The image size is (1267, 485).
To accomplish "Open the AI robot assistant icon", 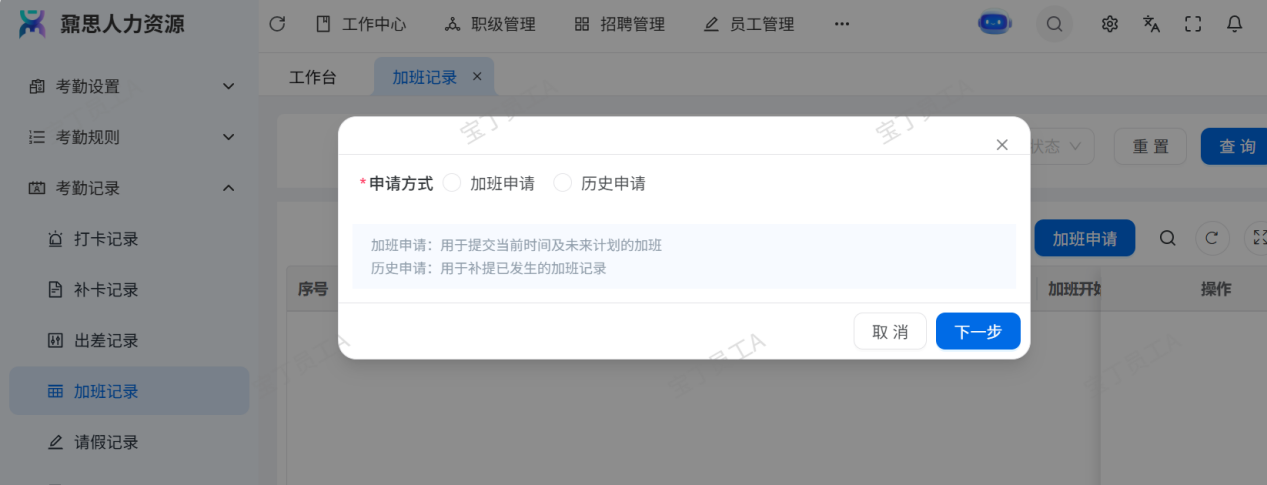I will click(x=995, y=24).
